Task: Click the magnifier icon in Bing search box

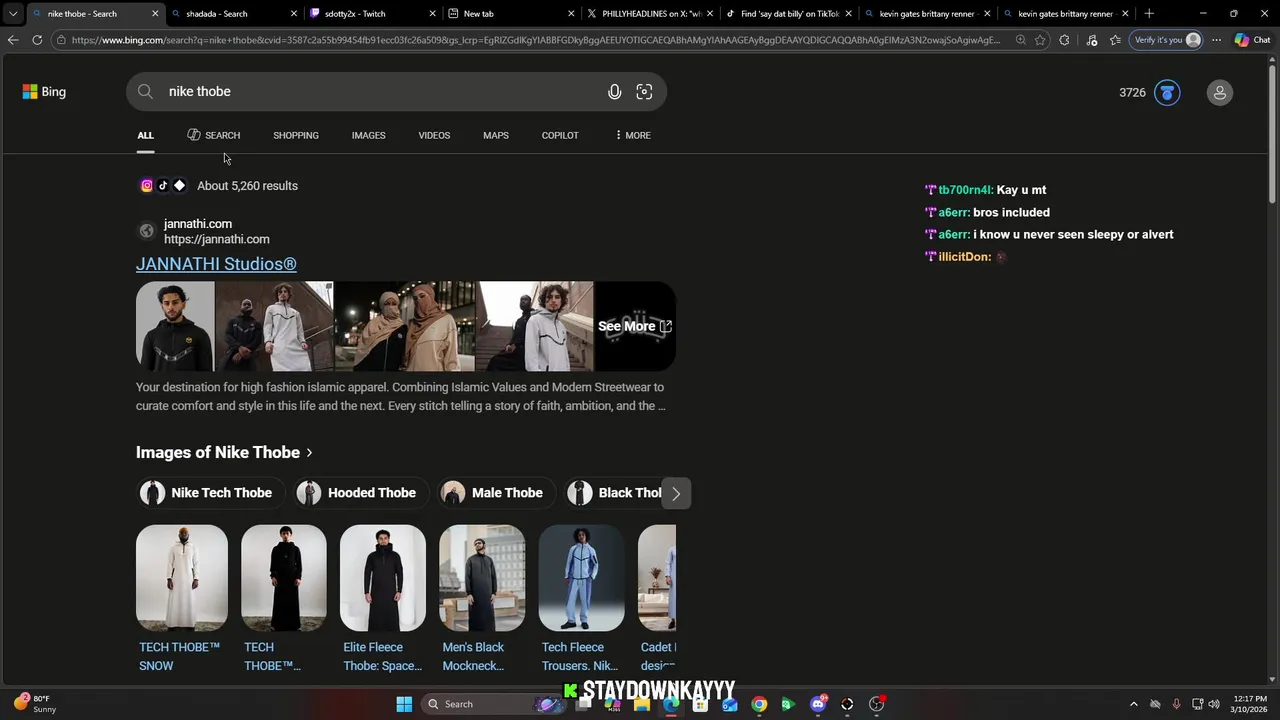Action: click(146, 92)
